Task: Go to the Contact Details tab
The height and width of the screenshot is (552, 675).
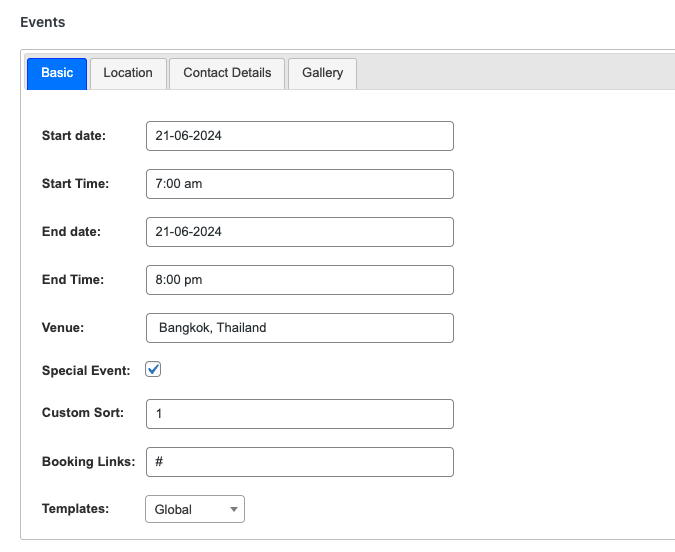Action: [227, 73]
